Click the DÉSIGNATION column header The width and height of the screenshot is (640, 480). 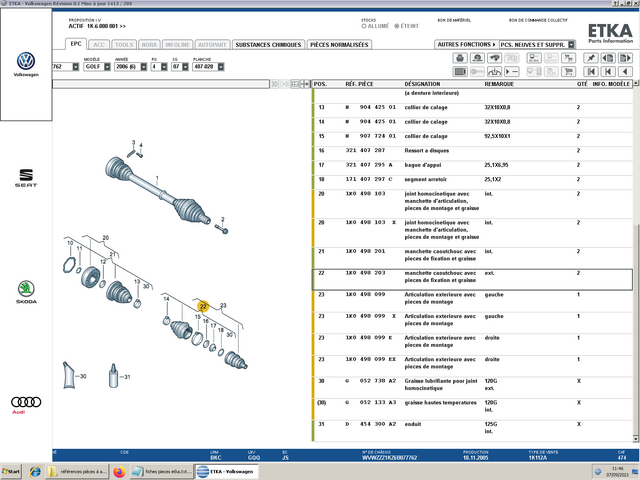[422, 84]
